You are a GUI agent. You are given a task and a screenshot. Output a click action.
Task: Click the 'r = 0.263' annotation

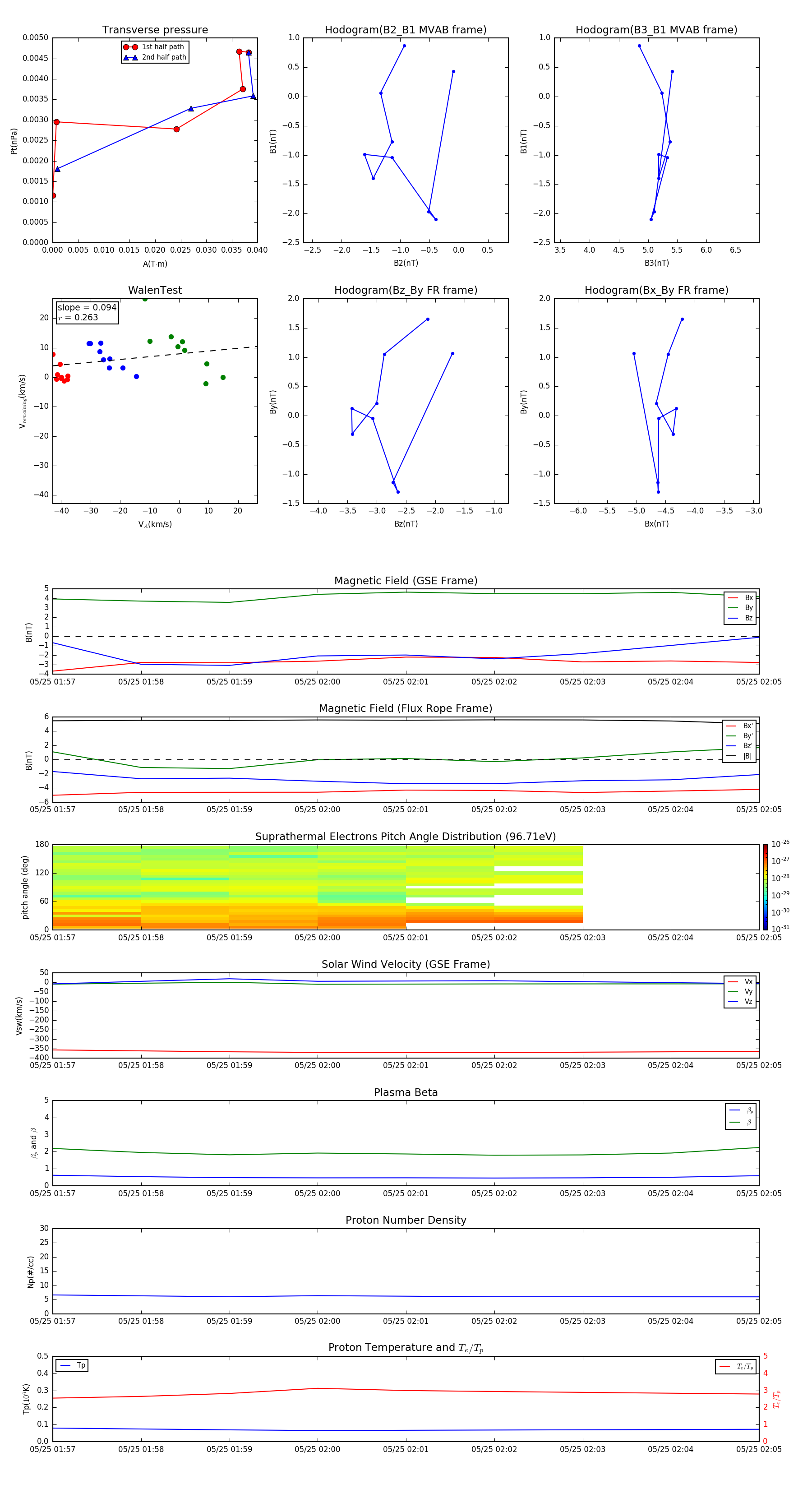(78, 317)
